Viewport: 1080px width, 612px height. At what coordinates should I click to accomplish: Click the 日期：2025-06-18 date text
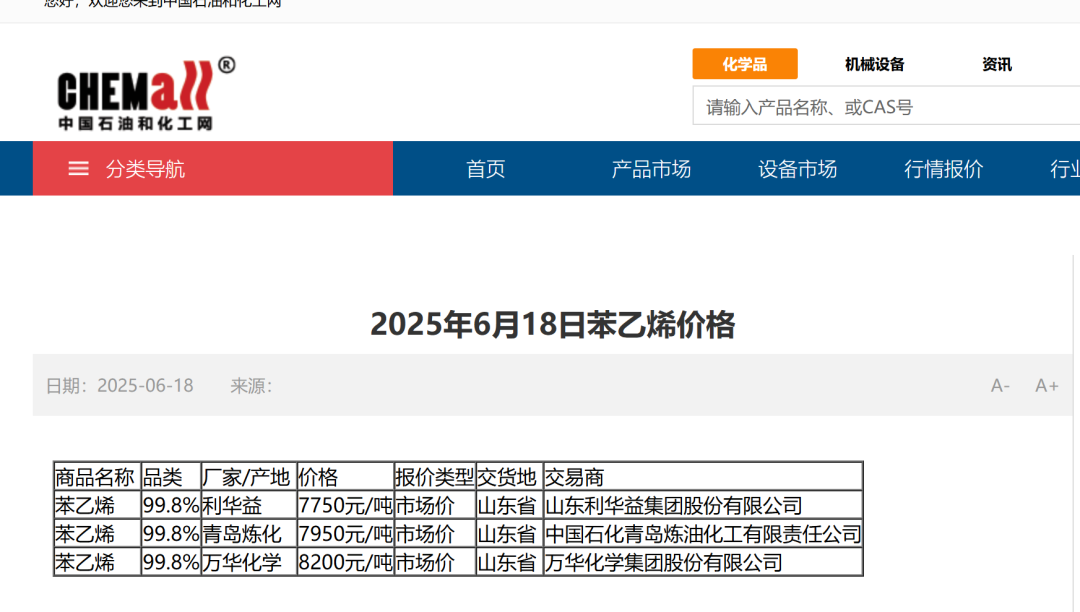(x=120, y=386)
